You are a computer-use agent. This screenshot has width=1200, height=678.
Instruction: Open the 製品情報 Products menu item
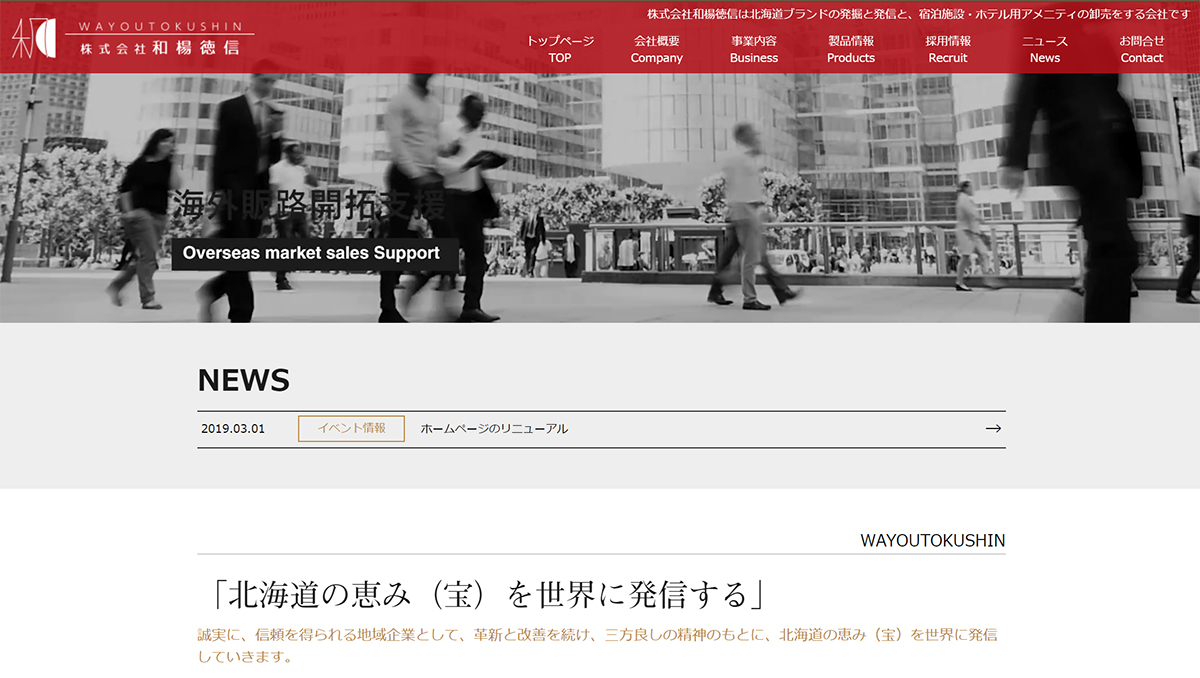tap(850, 49)
